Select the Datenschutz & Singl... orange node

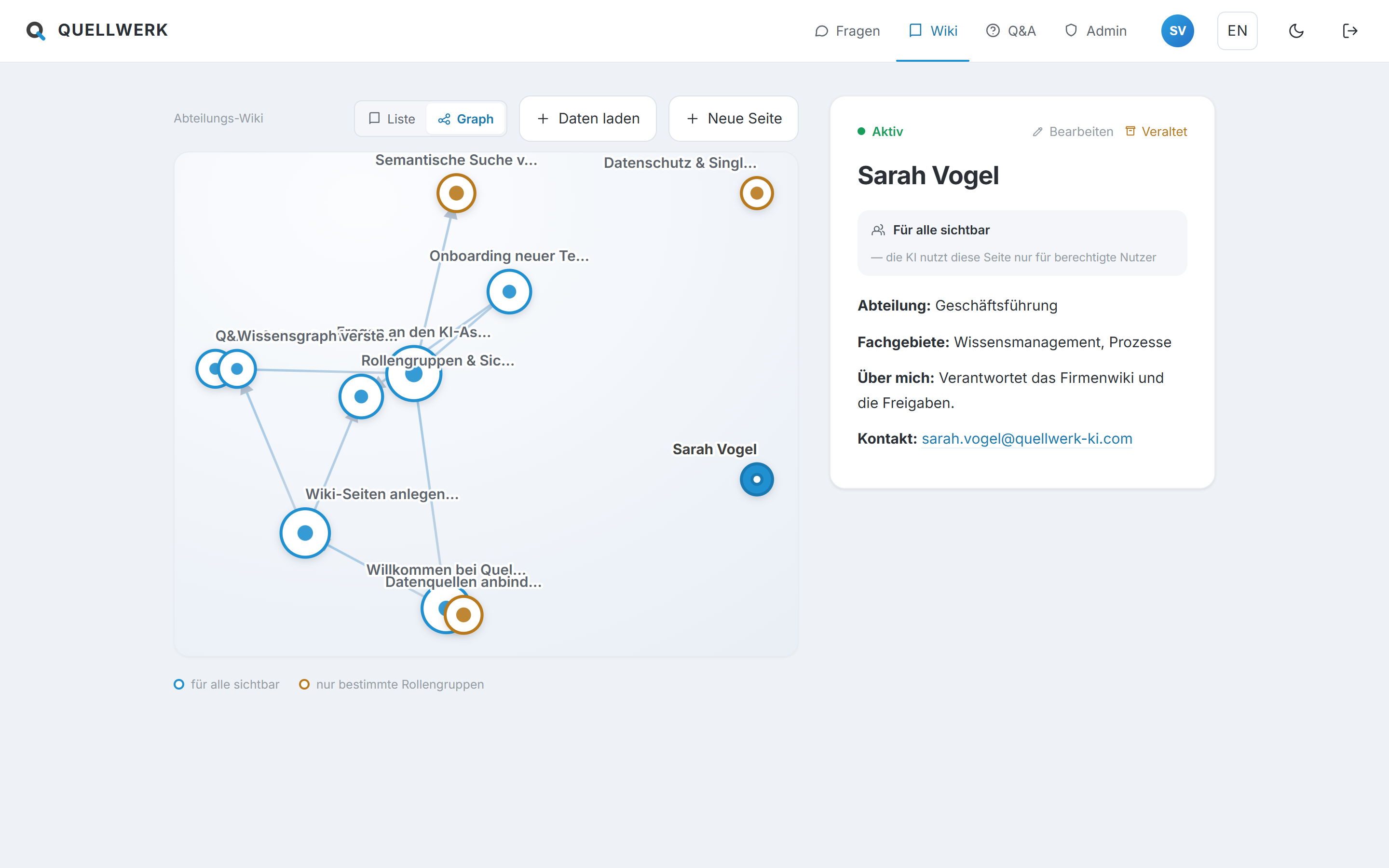tap(757, 193)
